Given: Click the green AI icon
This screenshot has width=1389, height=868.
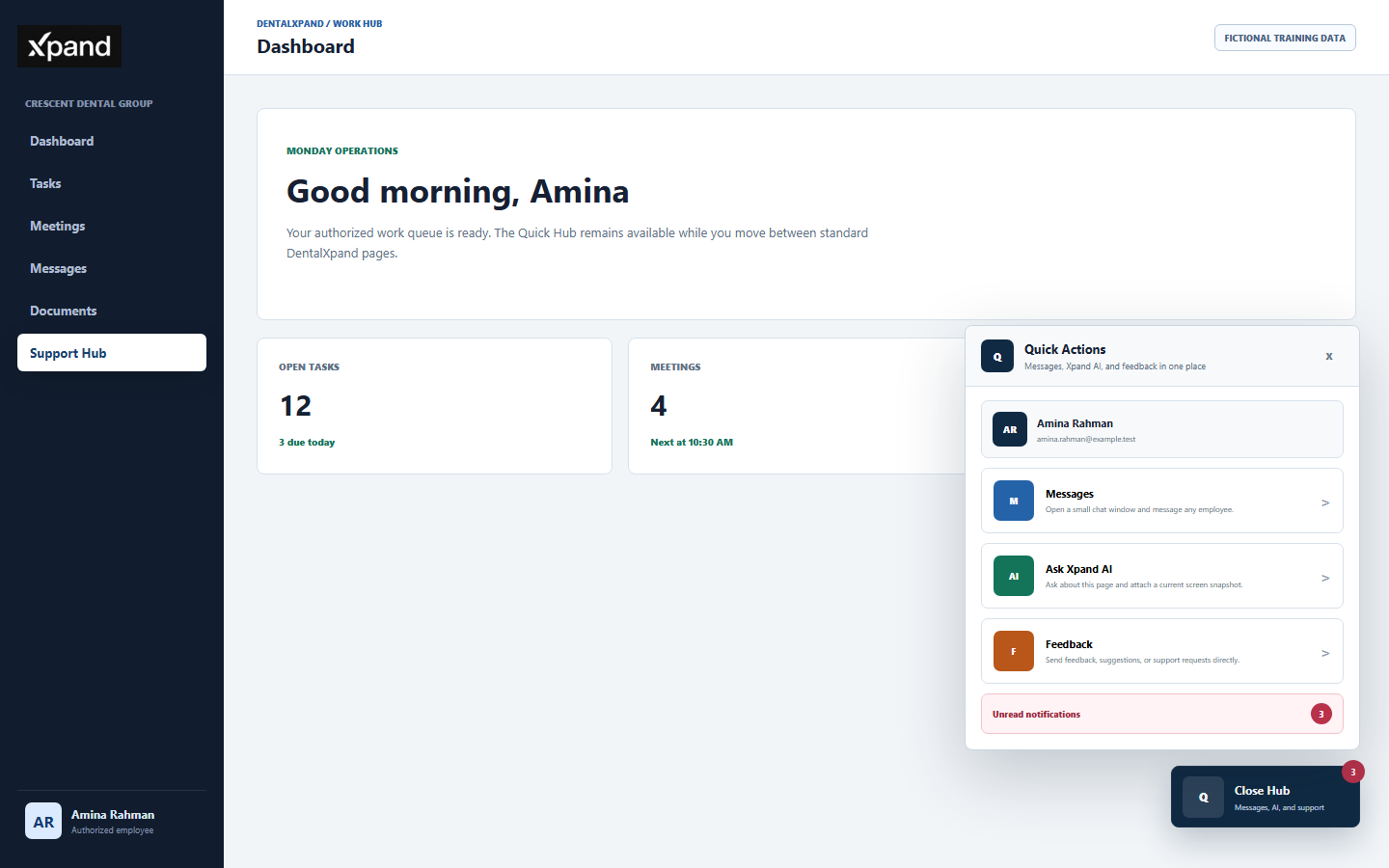Looking at the screenshot, I should pyautogui.click(x=1014, y=576).
